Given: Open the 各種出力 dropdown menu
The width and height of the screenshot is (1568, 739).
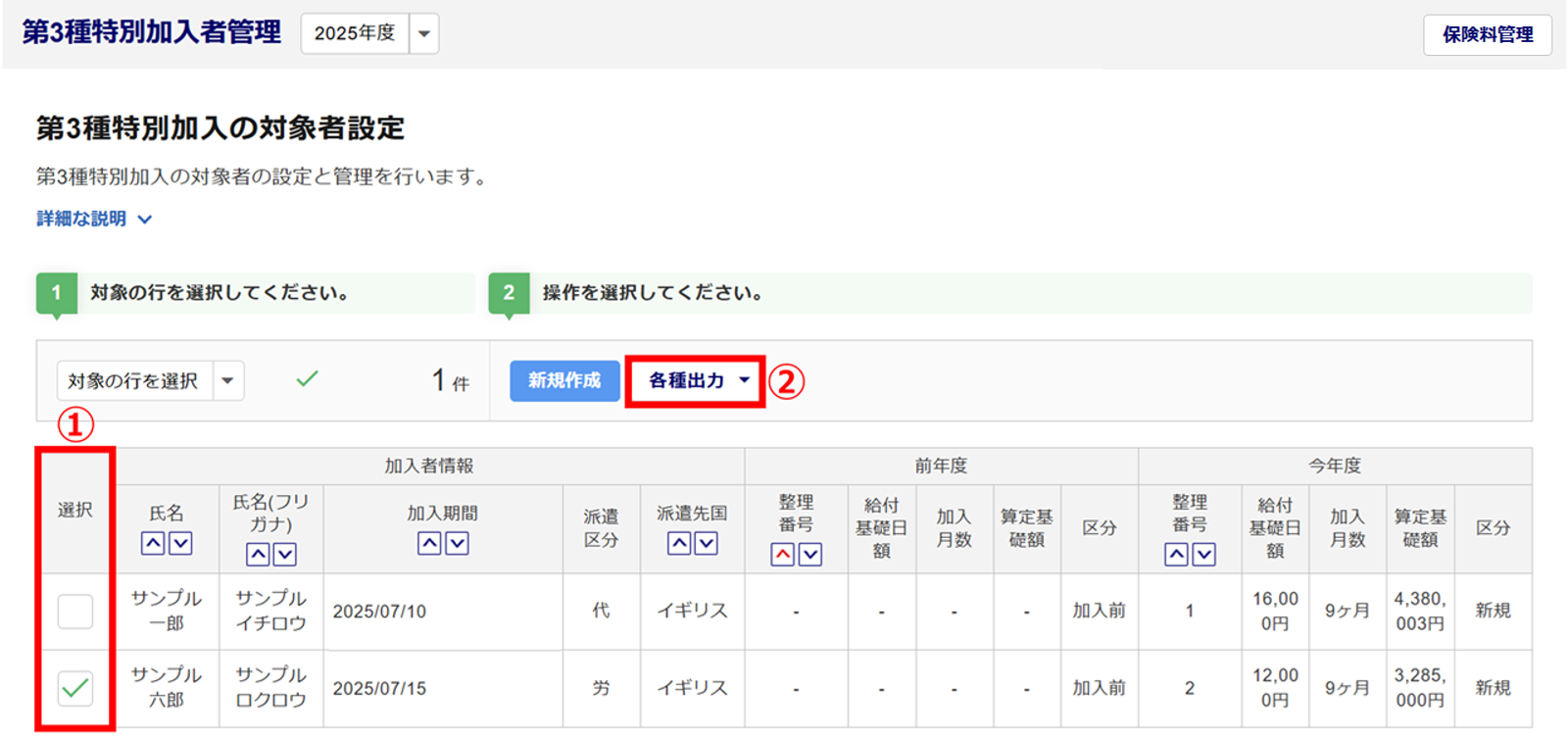Looking at the screenshot, I should 695,380.
